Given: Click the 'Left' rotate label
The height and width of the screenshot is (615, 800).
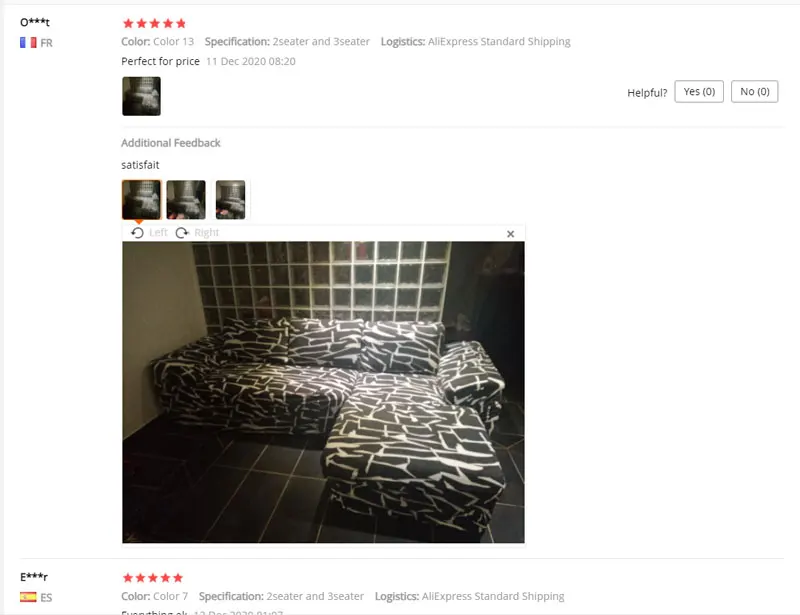Looking at the screenshot, I should pos(158,233).
